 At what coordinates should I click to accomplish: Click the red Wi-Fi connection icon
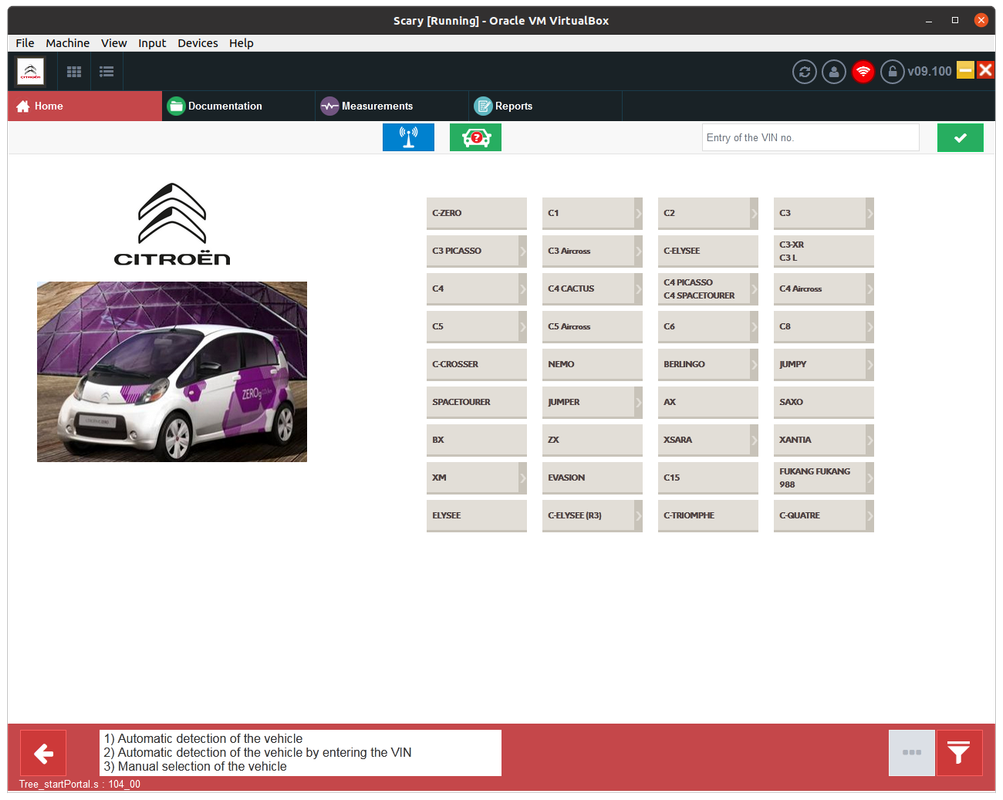(x=863, y=72)
